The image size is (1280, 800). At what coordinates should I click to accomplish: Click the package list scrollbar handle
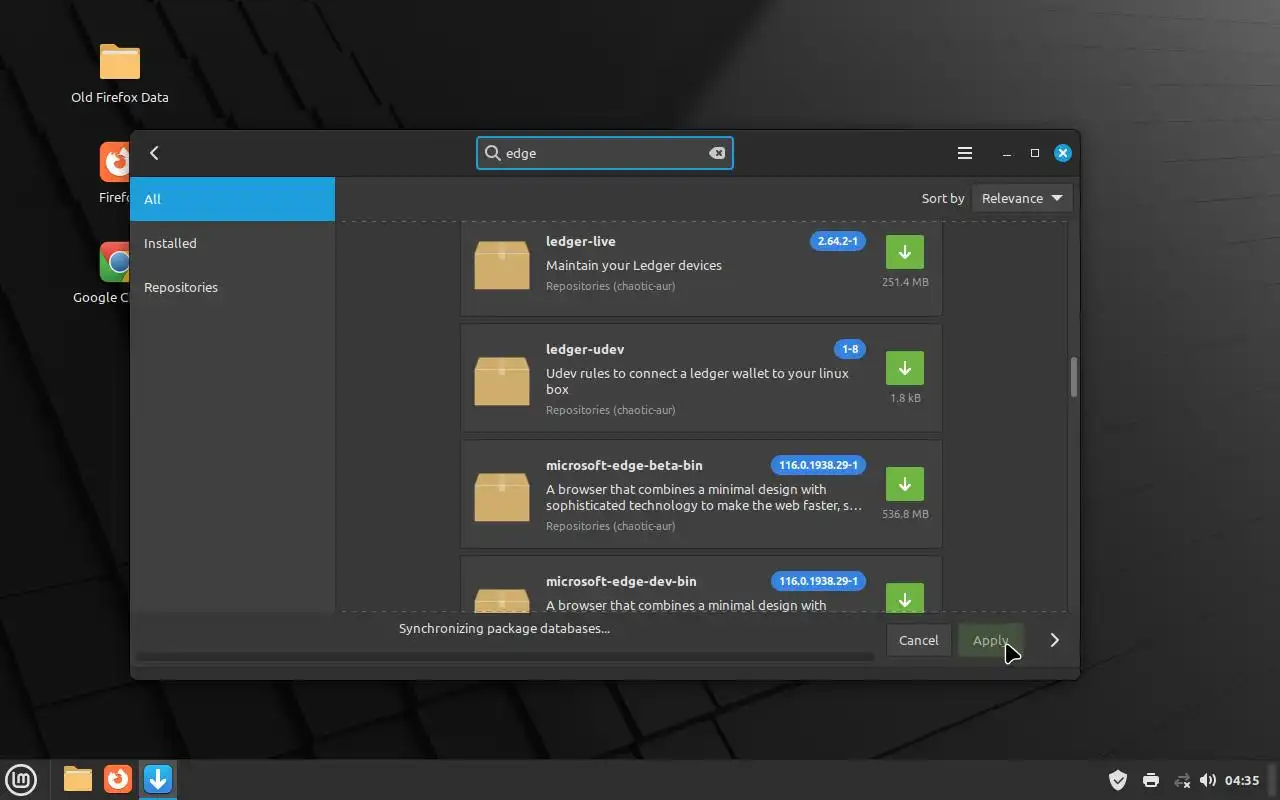[x=1075, y=377]
